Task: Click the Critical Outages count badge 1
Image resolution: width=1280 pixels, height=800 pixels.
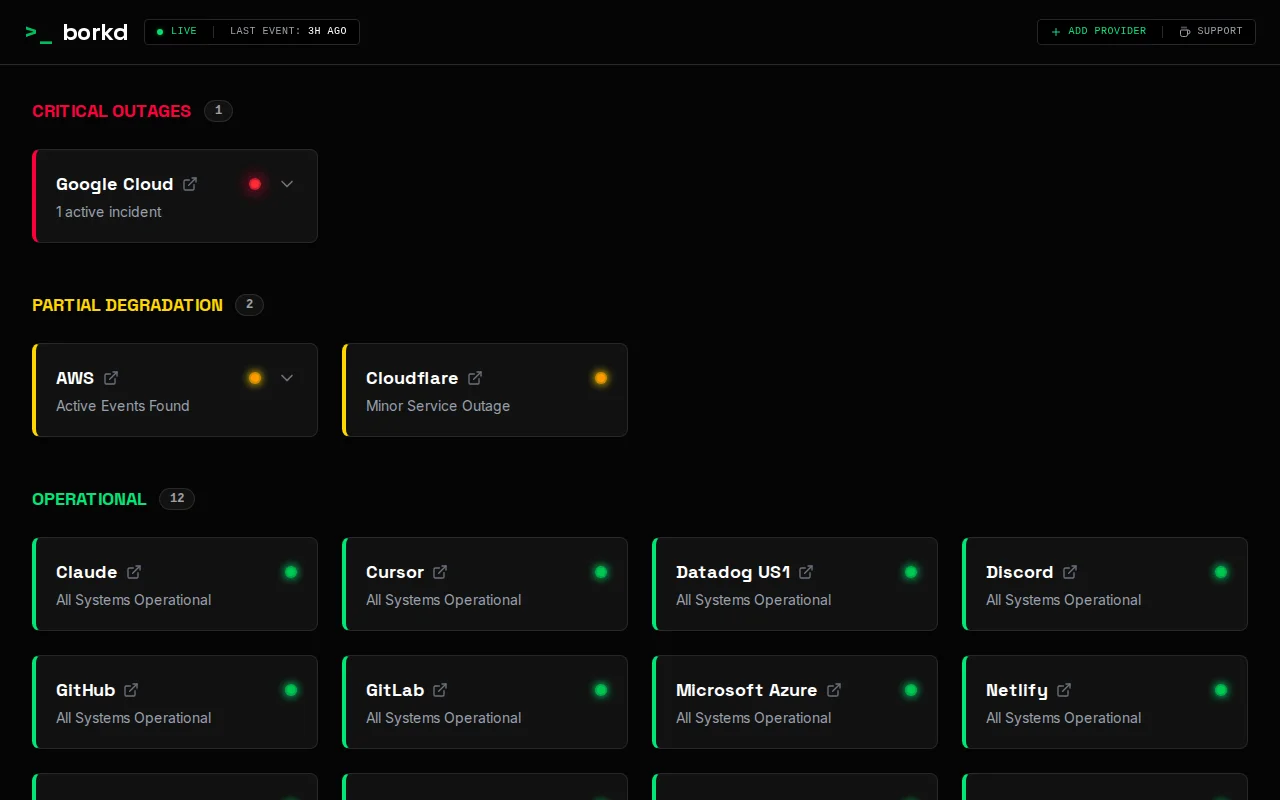Action: (x=218, y=111)
